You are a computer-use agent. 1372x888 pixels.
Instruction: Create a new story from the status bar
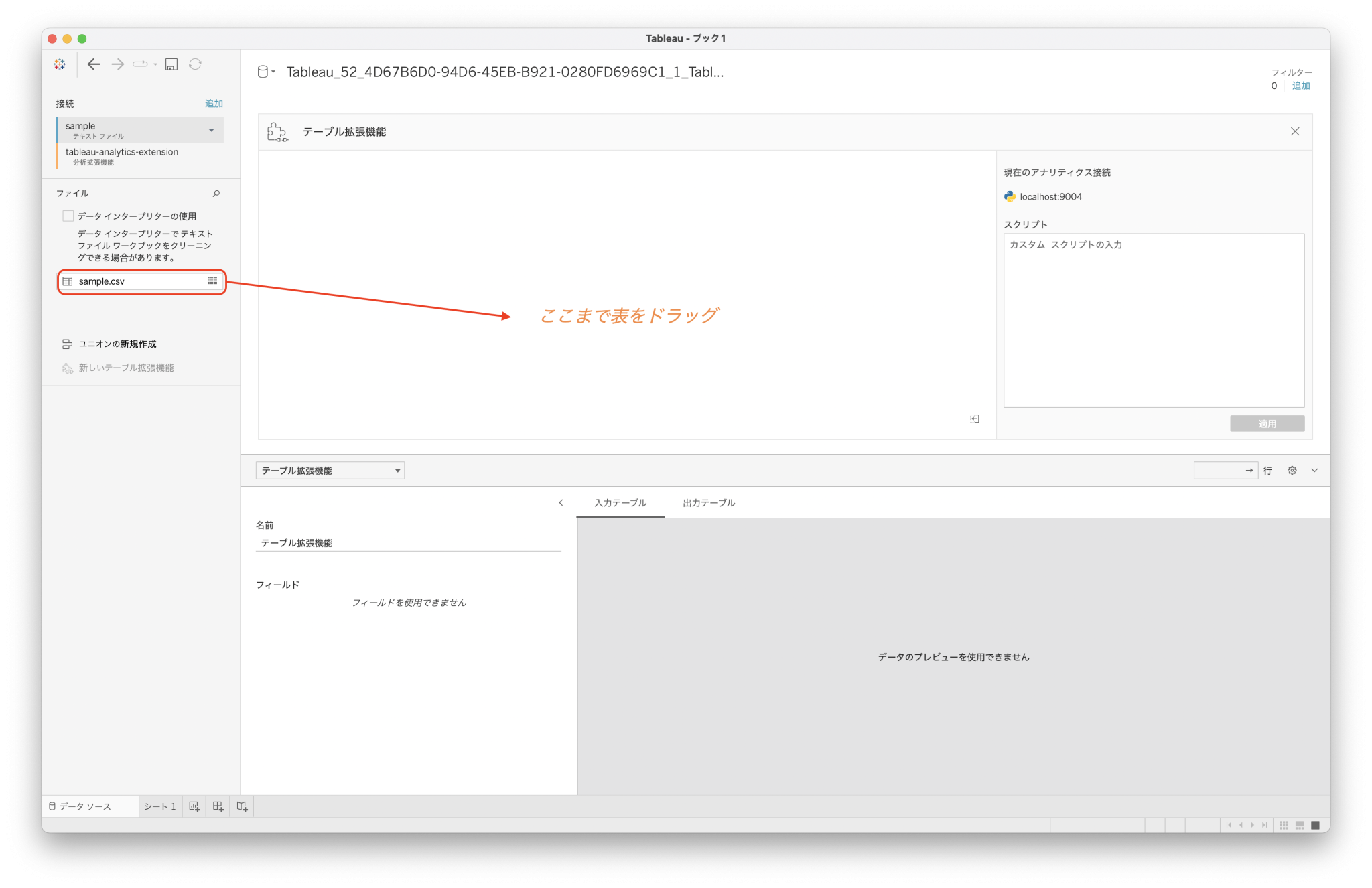[242, 806]
